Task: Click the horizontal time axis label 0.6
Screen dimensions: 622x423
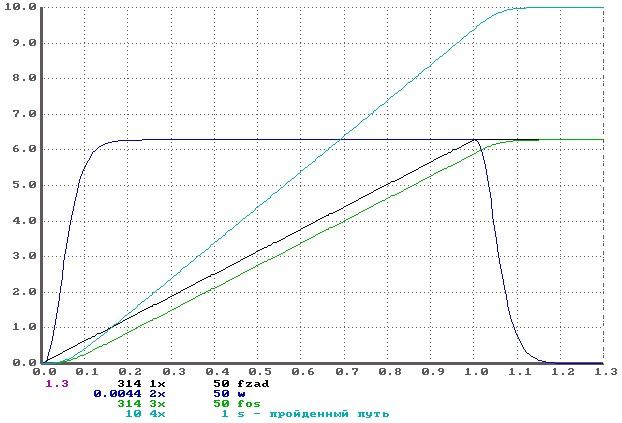Action: [x=303, y=372]
